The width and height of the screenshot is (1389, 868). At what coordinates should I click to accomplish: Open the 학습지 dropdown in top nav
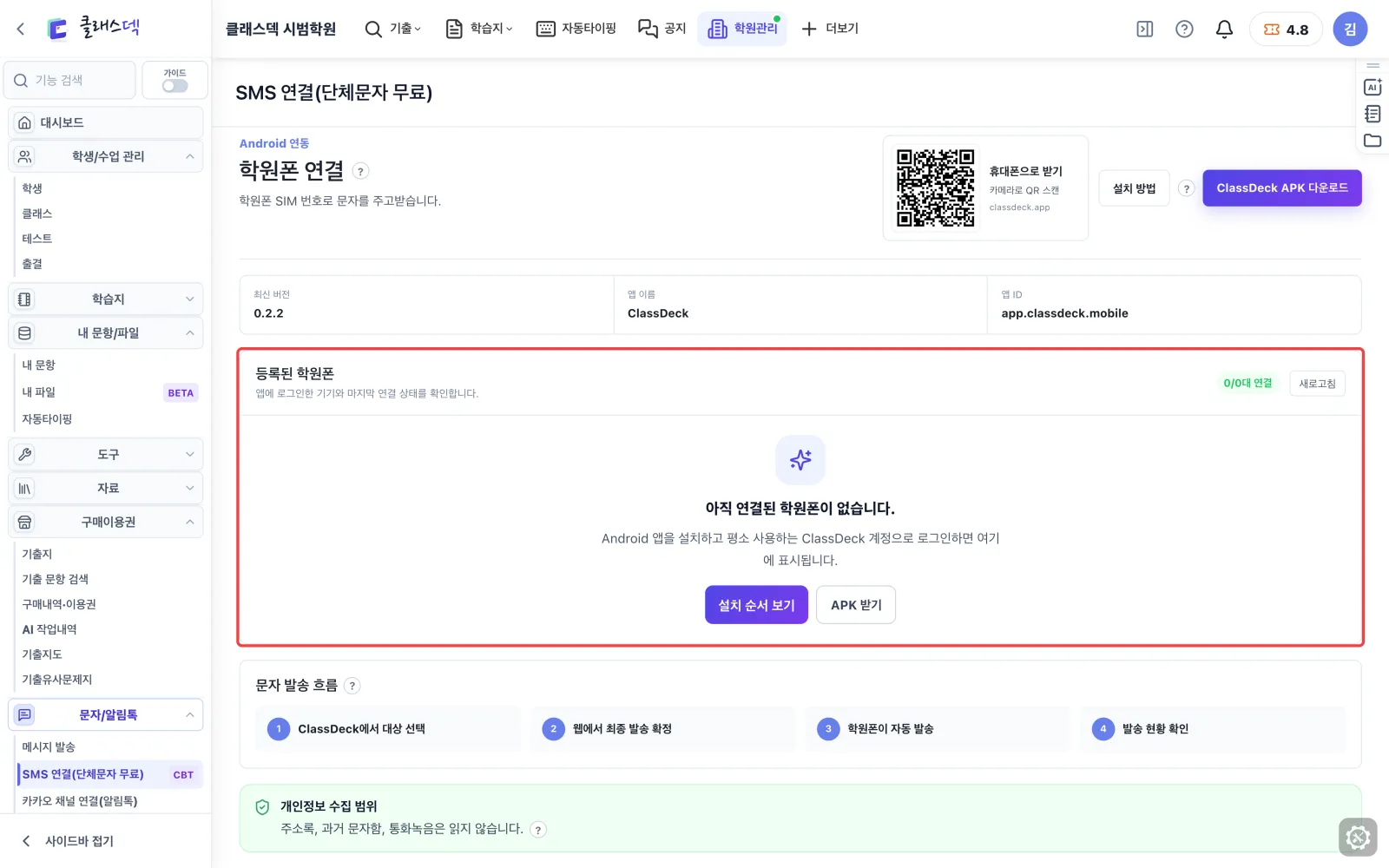[x=479, y=29]
